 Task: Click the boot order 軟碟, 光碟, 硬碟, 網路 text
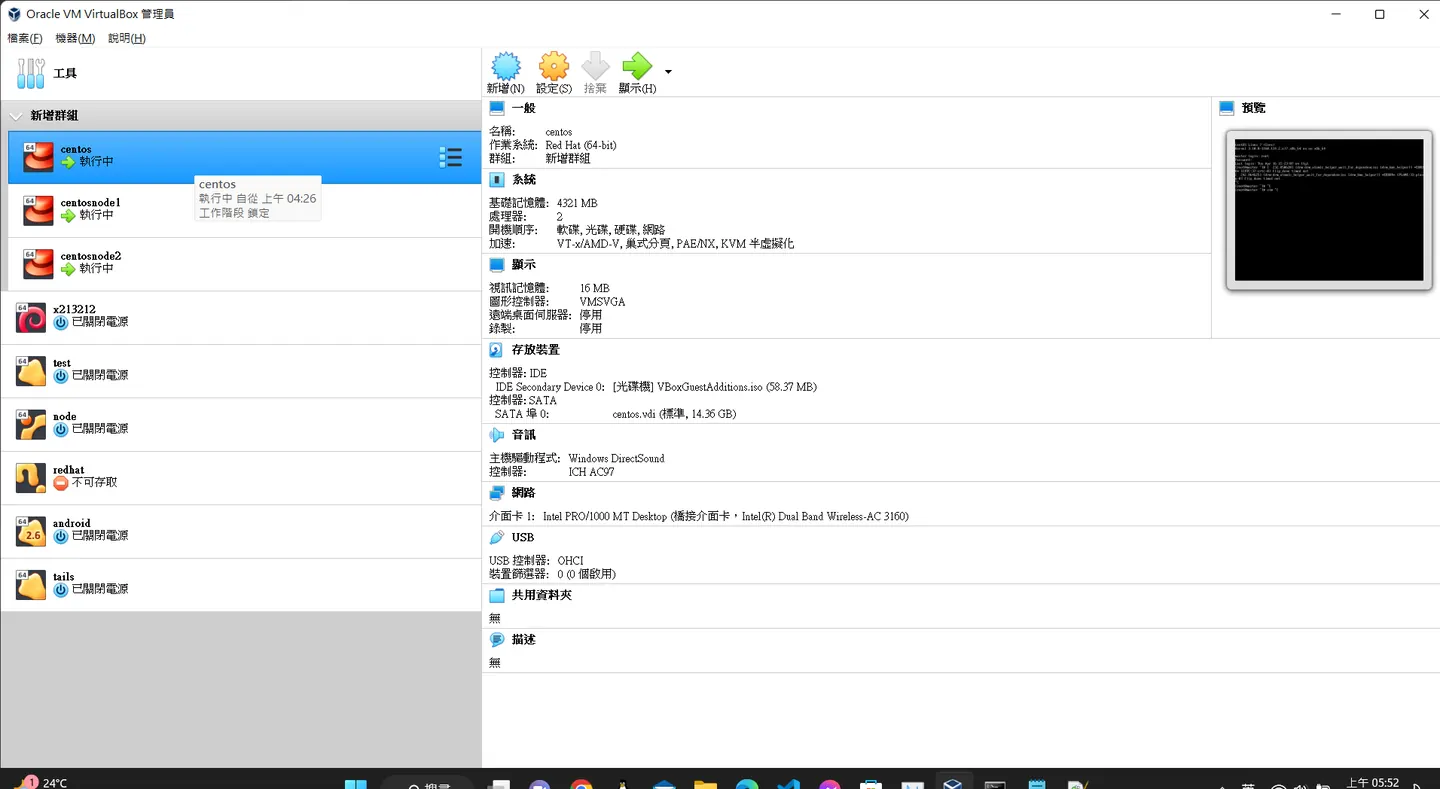(x=611, y=230)
